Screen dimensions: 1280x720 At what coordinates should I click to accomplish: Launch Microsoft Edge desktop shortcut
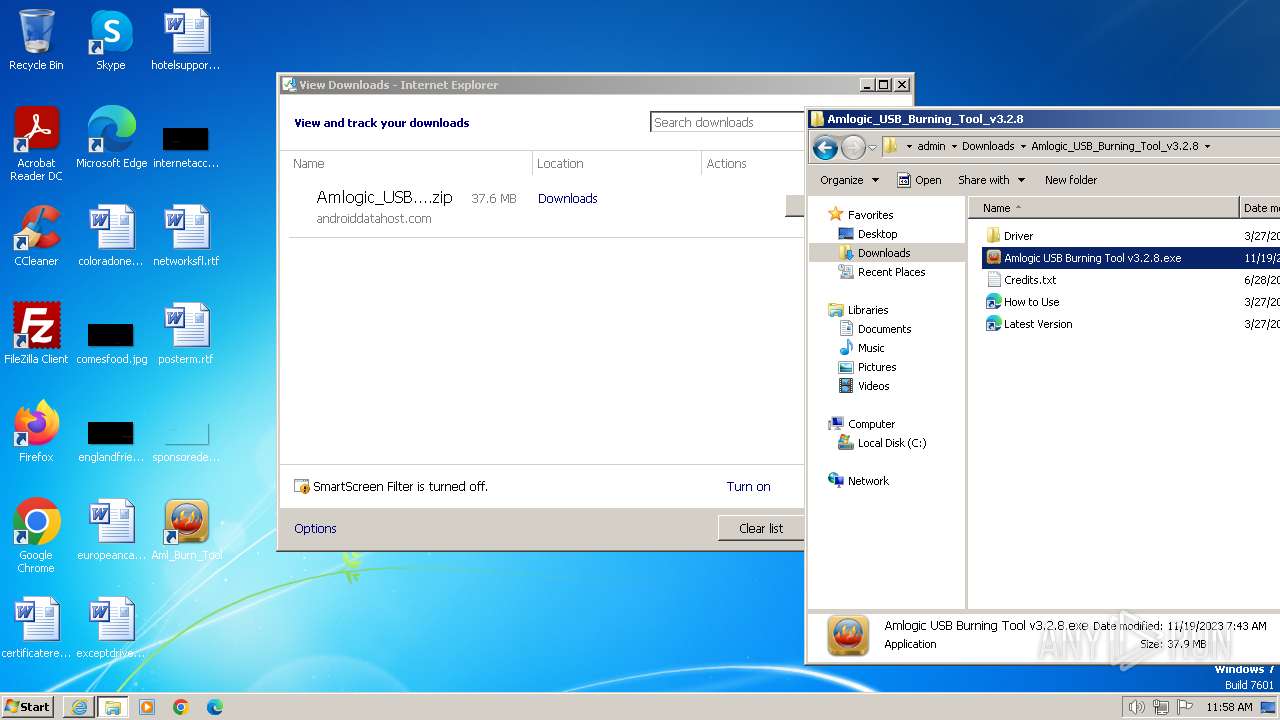111,138
